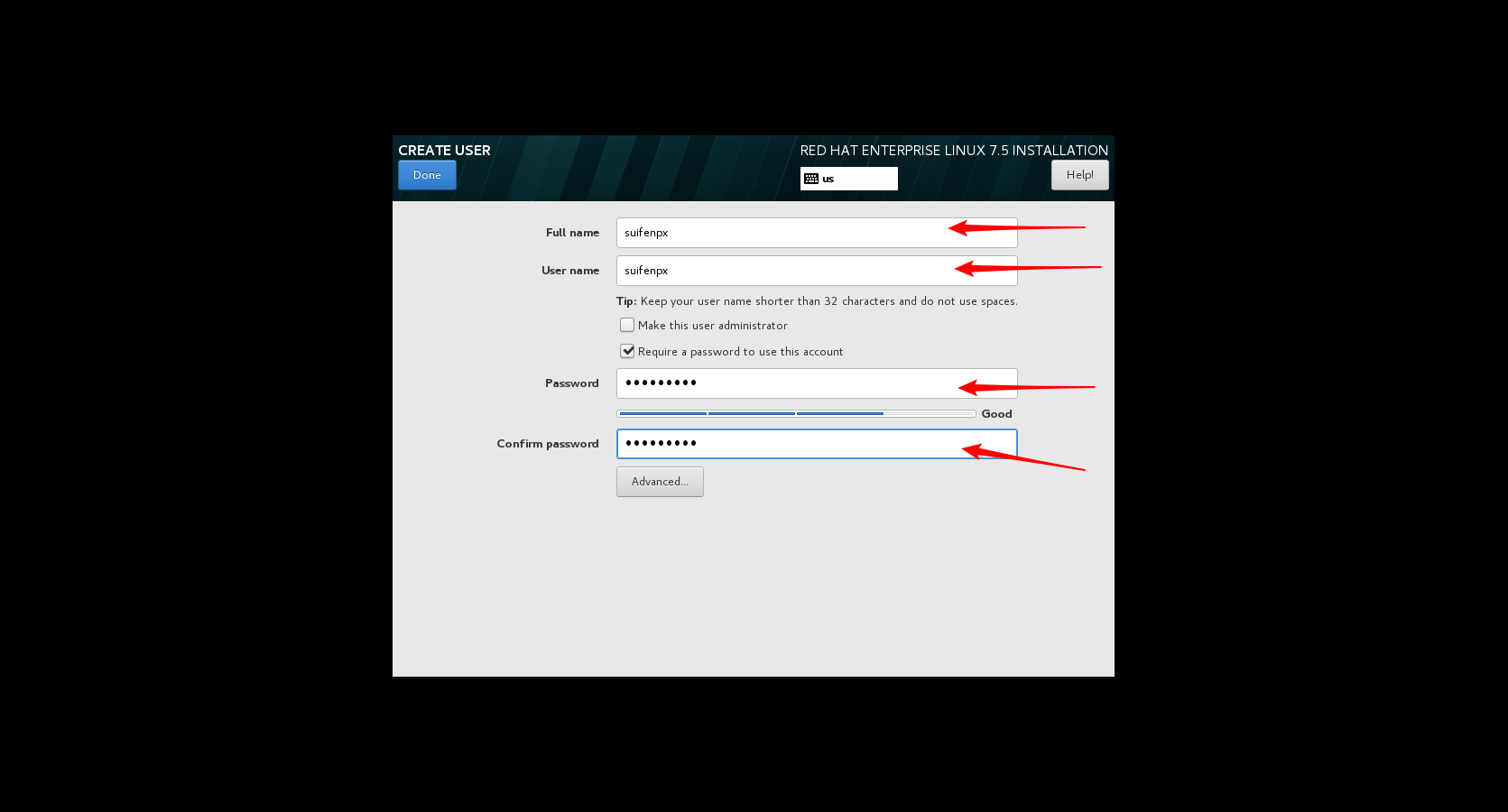The width and height of the screenshot is (1508, 812).
Task: Select the us keyboard layout indicator
Action: (x=848, y=179)
